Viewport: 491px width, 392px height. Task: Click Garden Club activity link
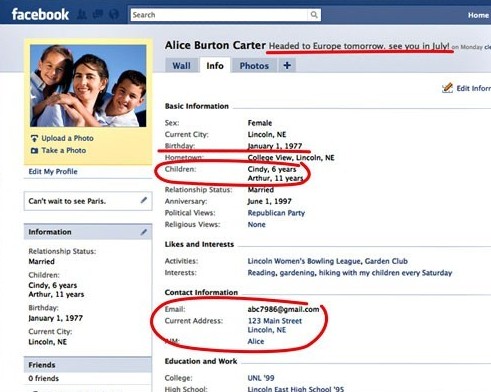[x=386, y=261]
